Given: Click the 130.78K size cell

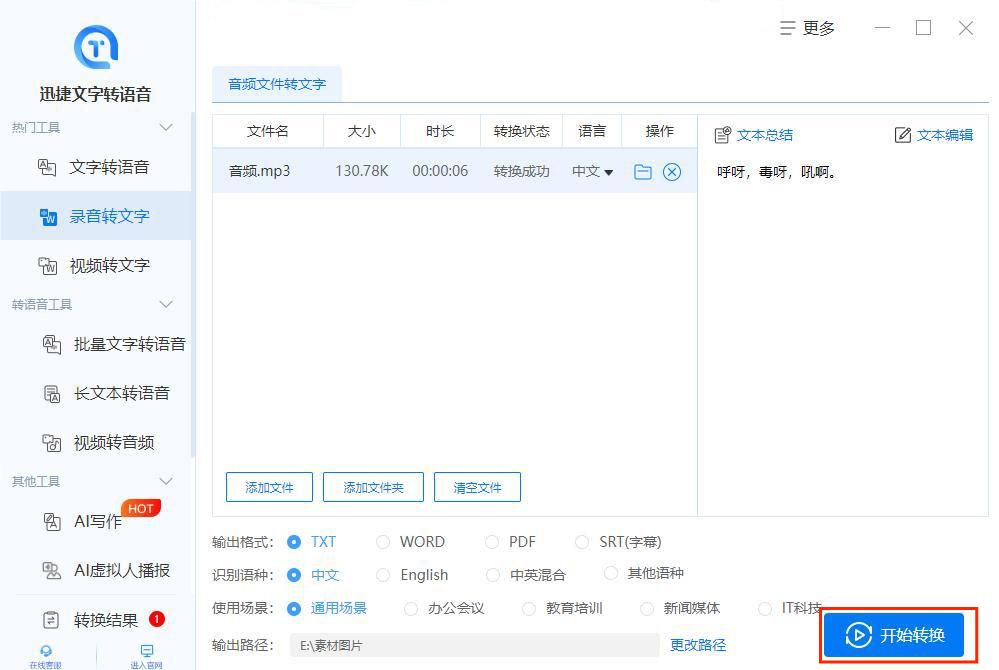Looking at the screenshot, I should pyautogui.click(x=362, y=171).
